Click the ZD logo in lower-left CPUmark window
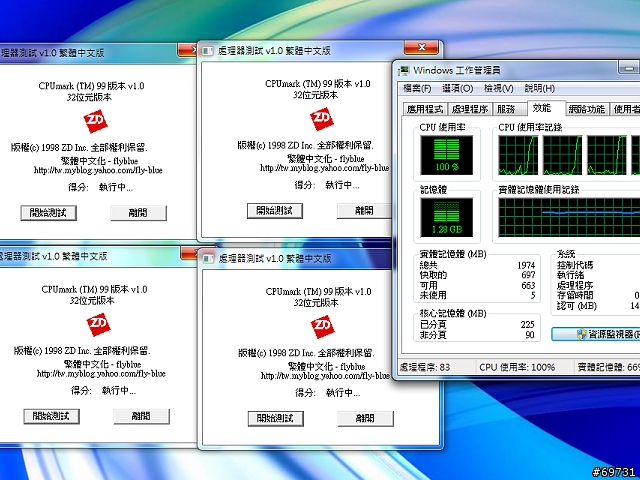The image size is (640, 480). pyautogui.click(x=98, y=325)
